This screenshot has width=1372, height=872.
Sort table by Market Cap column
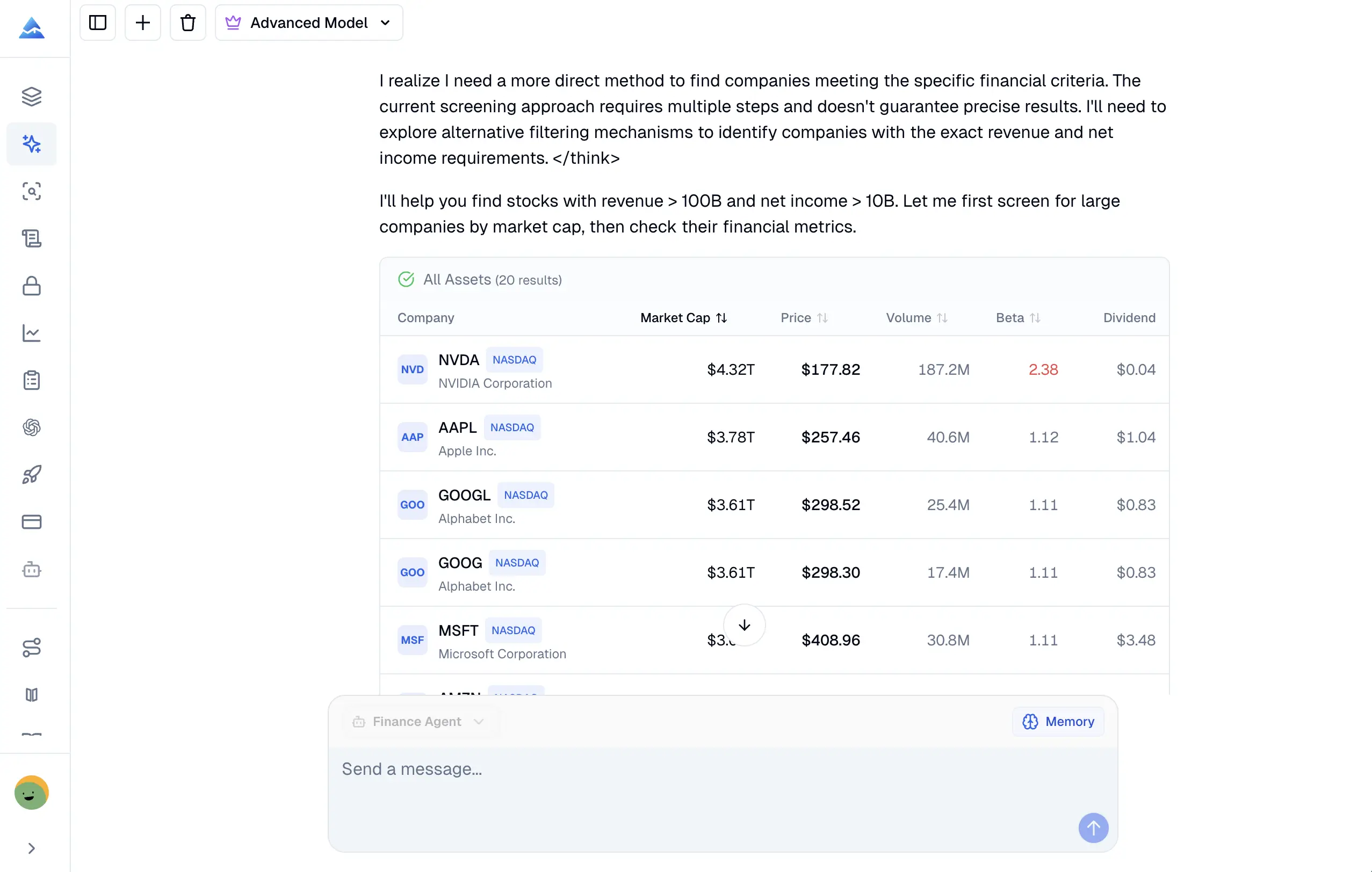point(683,318)
